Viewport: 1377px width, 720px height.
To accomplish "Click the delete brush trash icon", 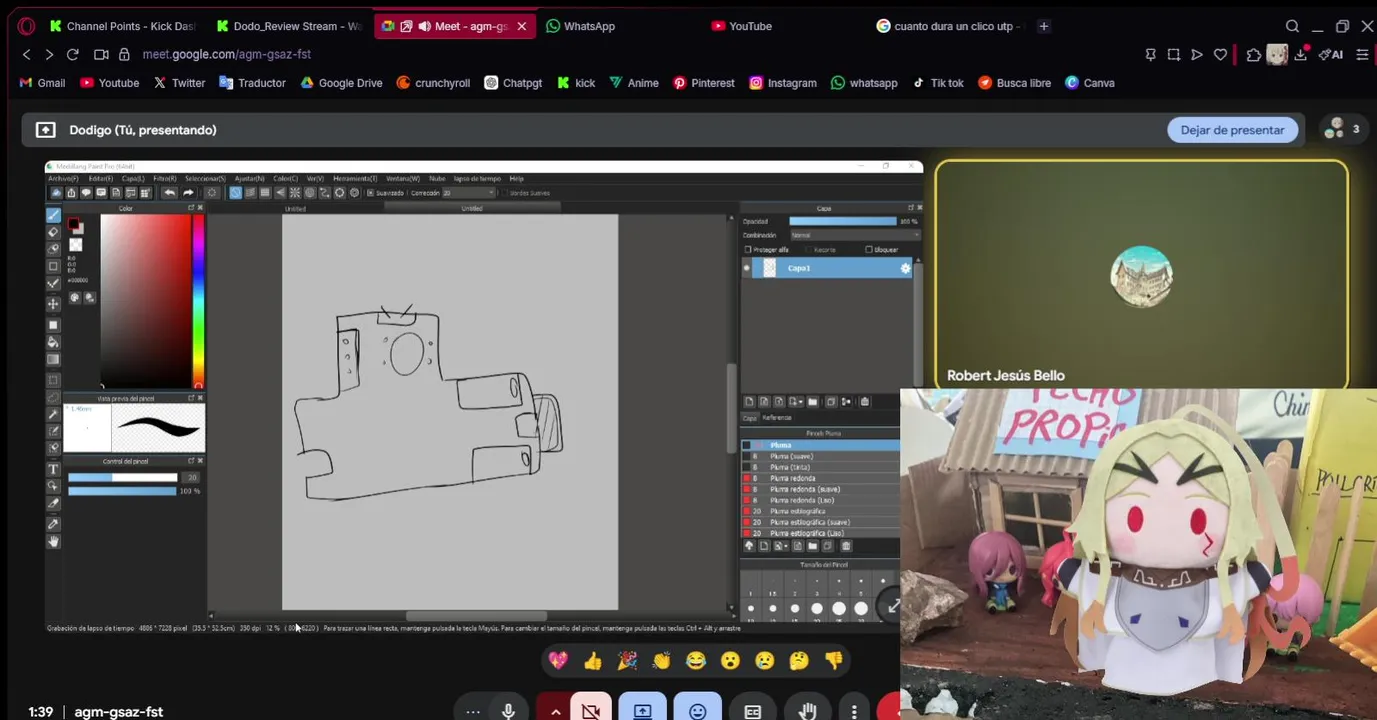I will 846,546.
